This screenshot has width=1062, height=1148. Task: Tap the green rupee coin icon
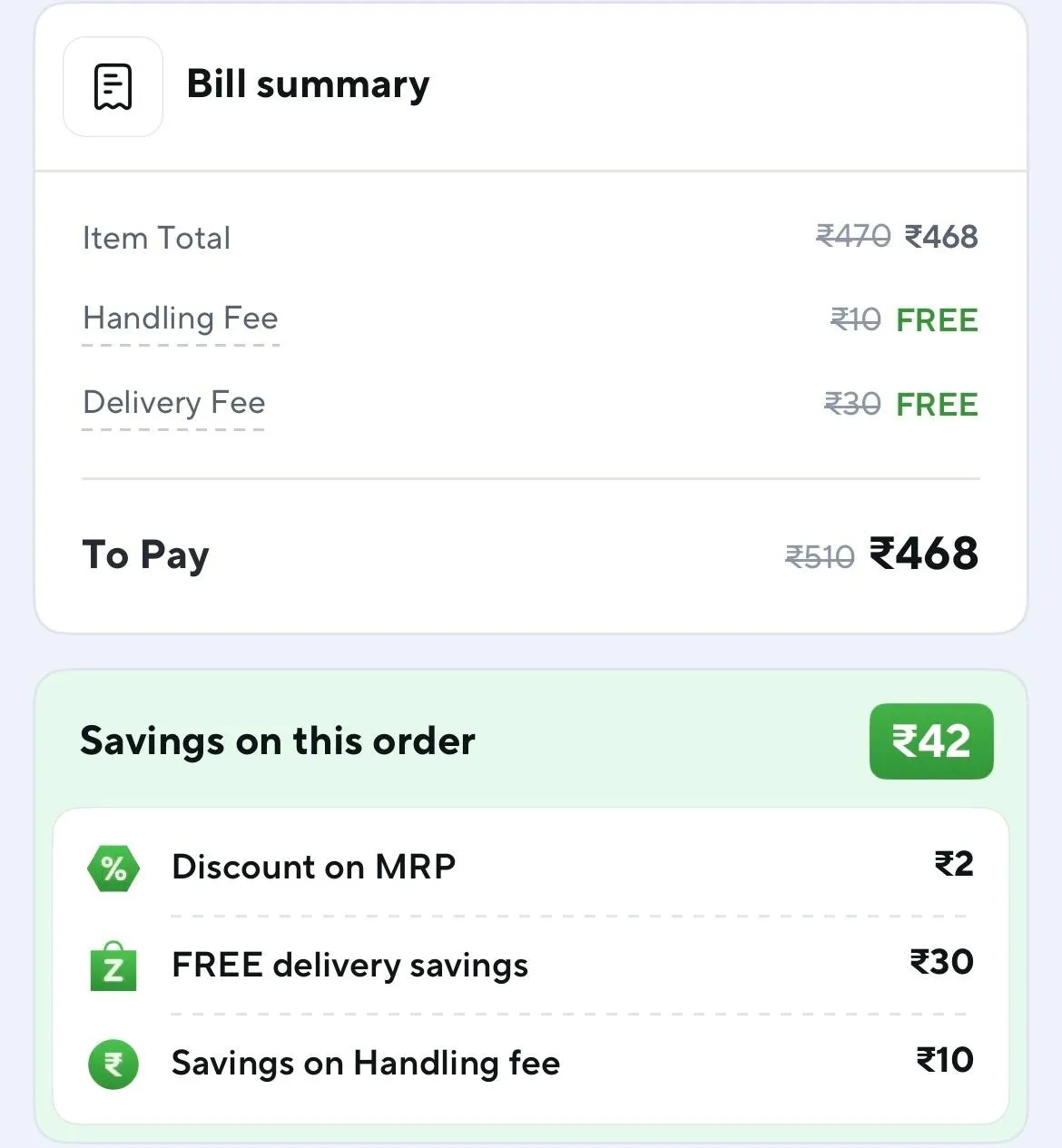tap(113, 1064)
